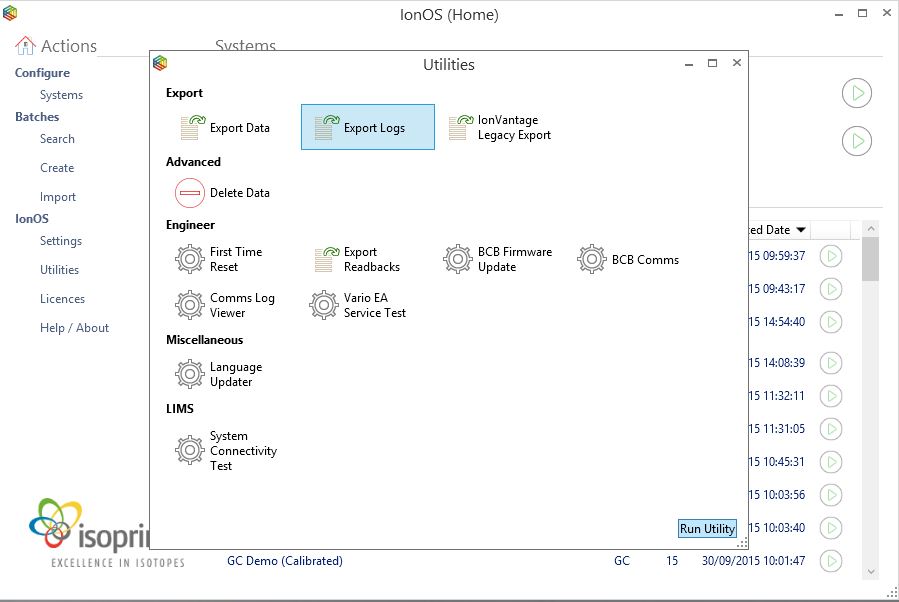899x602 pixels.
Task: Select the First Time Reset gear icon
Action: [x=190, y=260]
